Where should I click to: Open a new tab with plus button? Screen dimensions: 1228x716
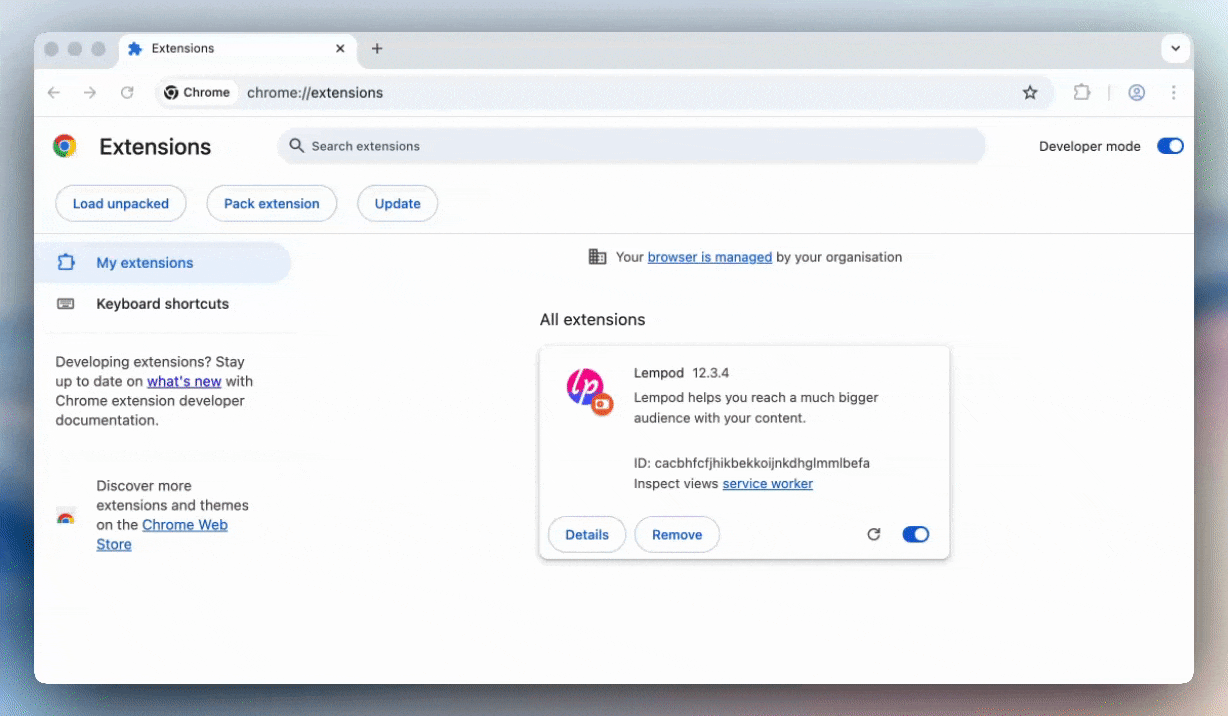(x=377, y=48)
